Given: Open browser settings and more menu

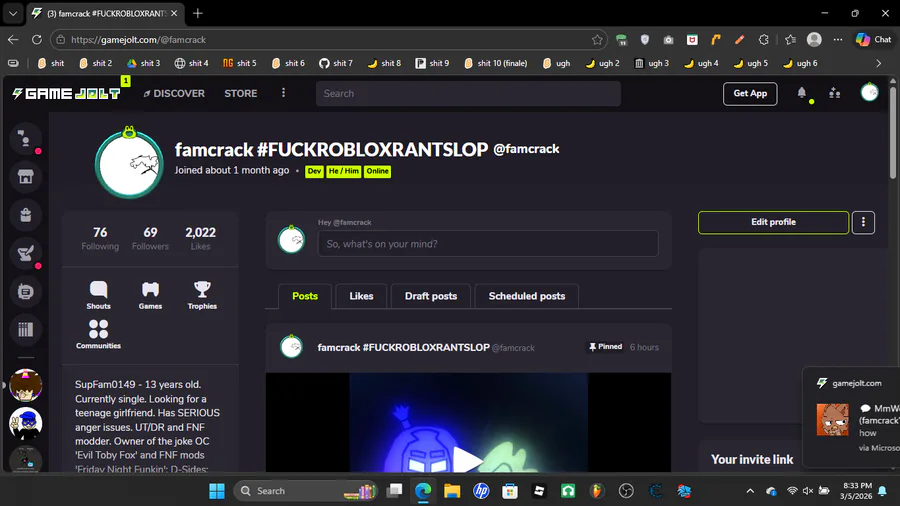Looking at the screenshot, I should pos(838,40).
